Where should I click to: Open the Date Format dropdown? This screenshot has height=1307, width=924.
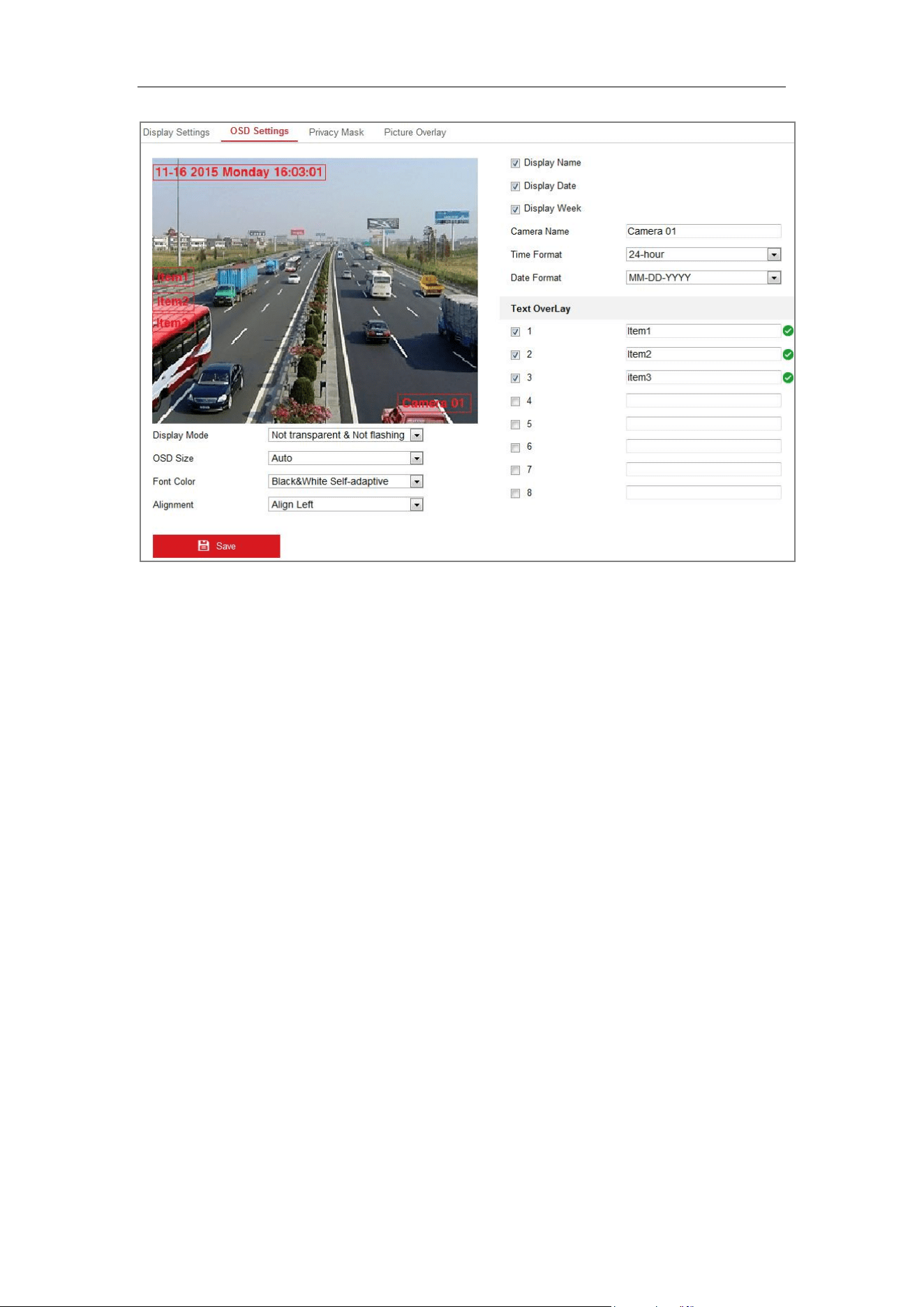[x=703, y=278]
